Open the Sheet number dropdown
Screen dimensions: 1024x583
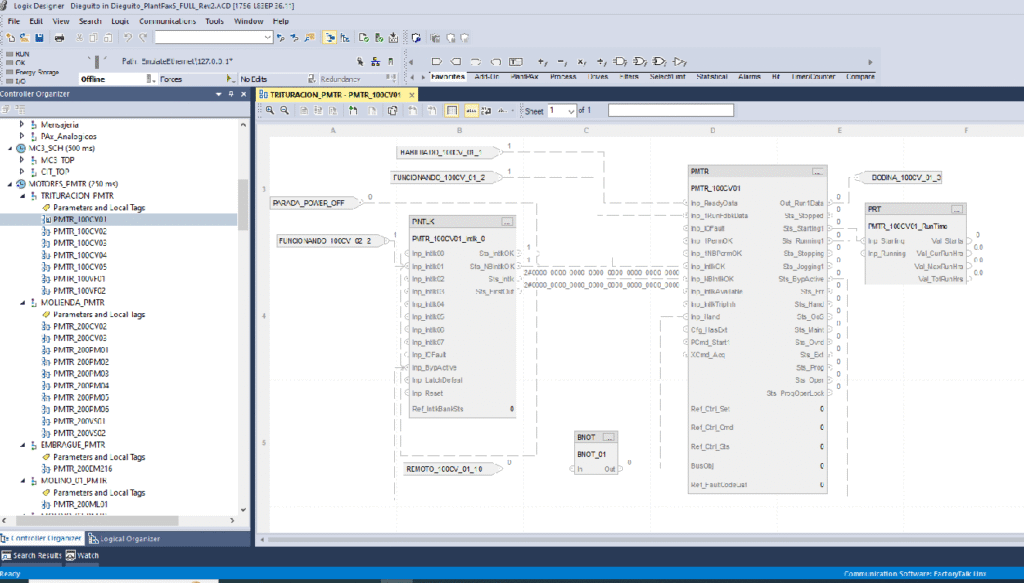tap(570, 111)
